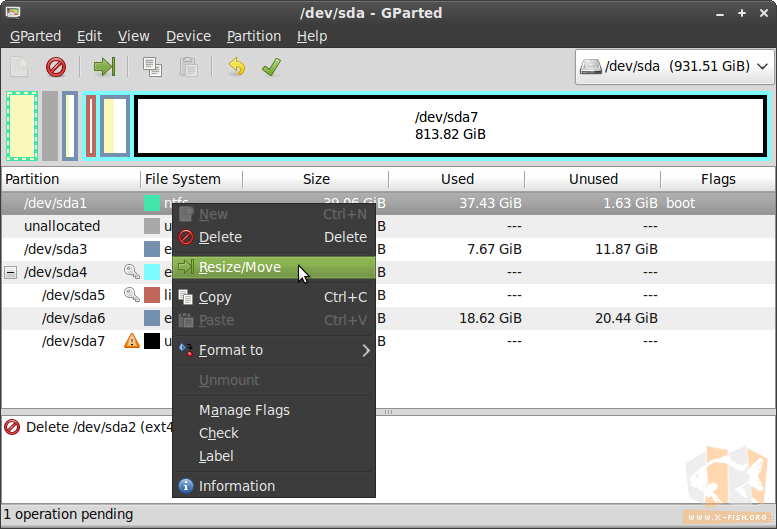Sort by the Used column header
The image size is (777, 529).
point(457,179)
